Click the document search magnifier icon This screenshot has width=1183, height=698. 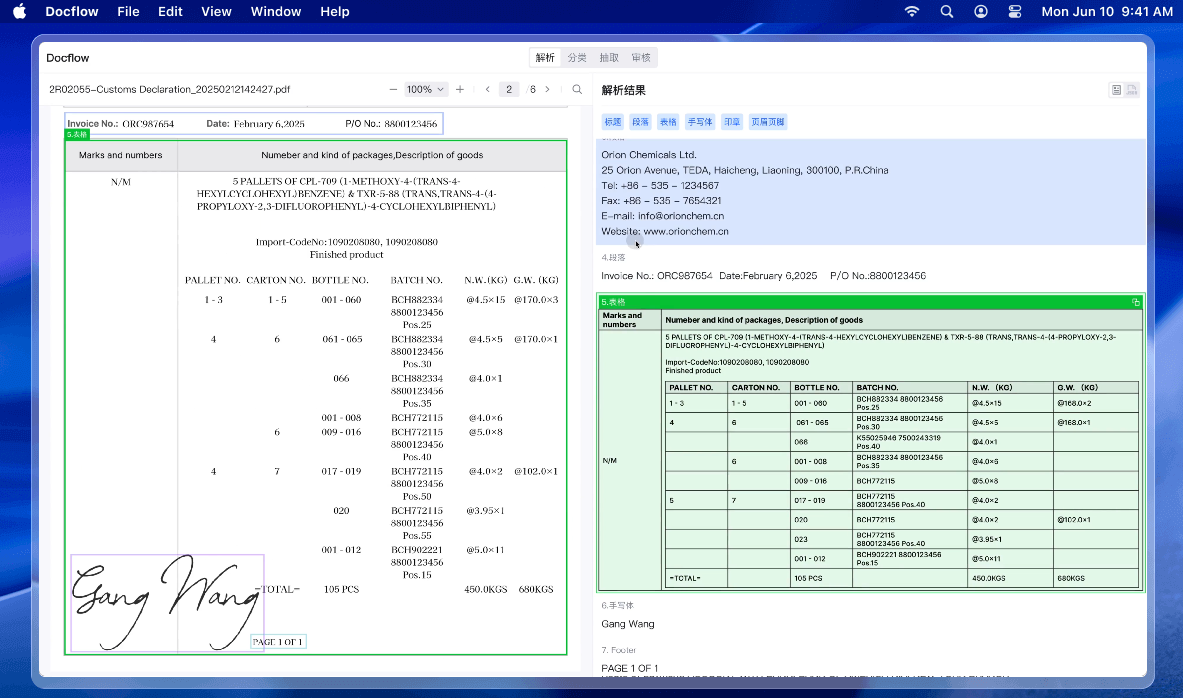click(x=577, y=89)
